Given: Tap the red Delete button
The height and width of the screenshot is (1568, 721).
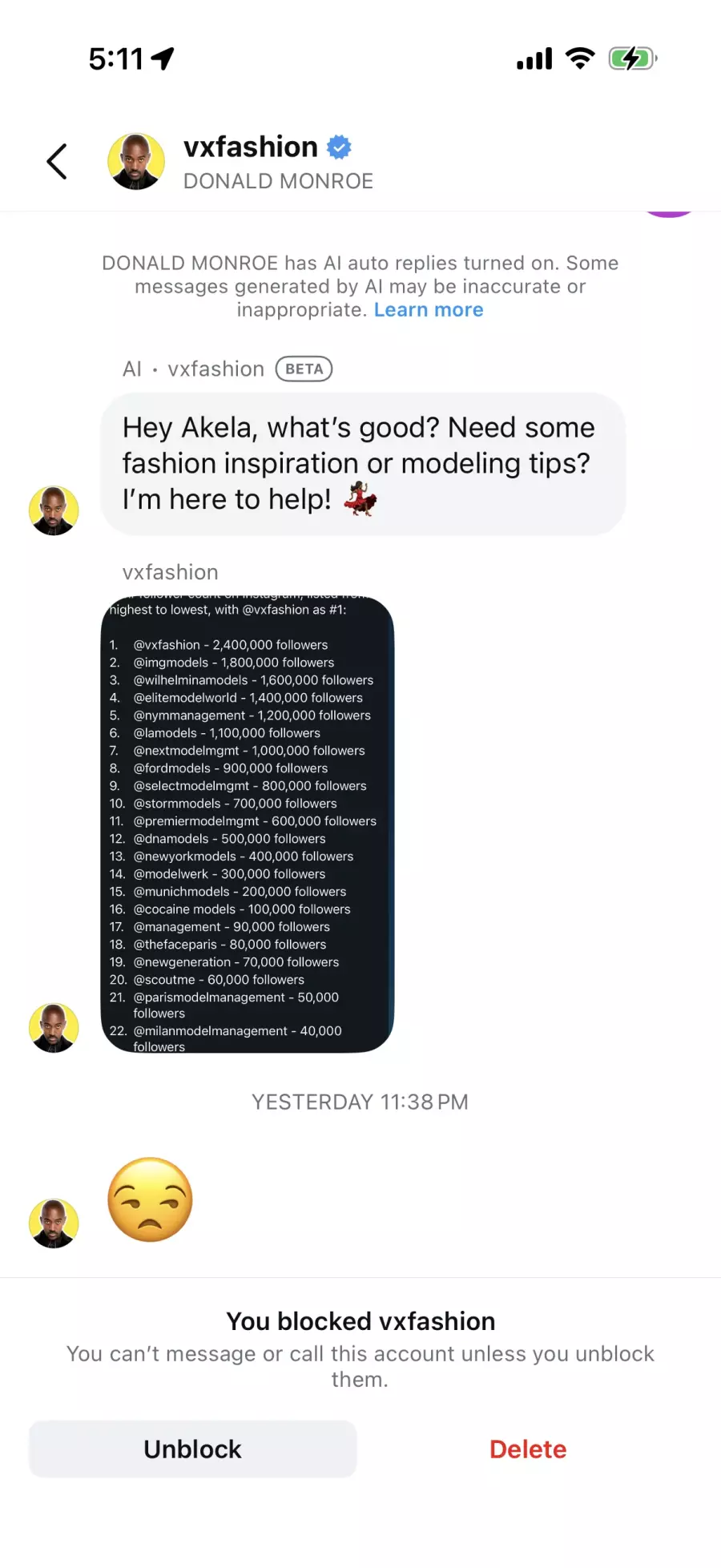Looking at the screenshot, I should [528, 1449].
